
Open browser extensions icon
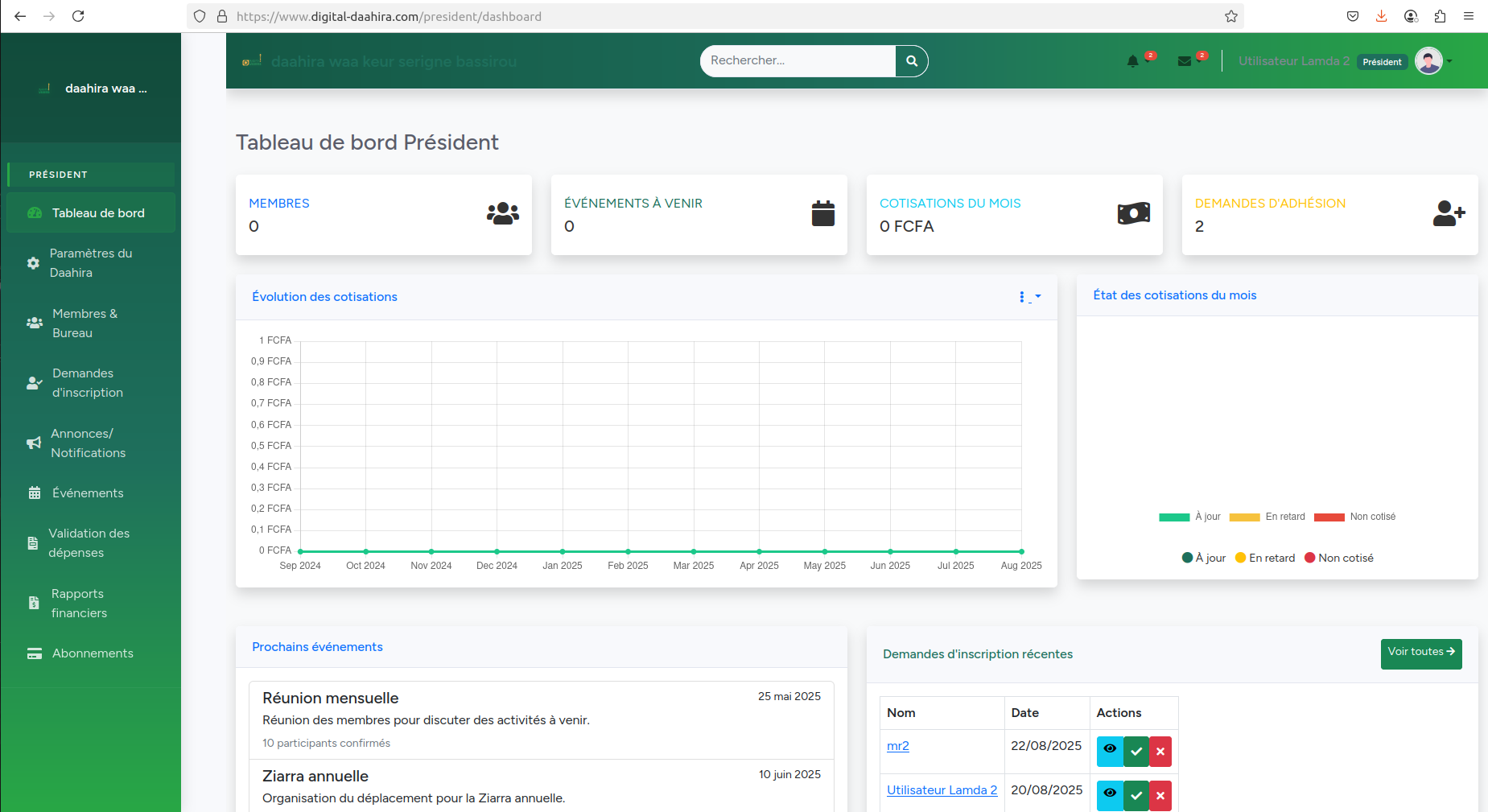[x=1440, y=16]
